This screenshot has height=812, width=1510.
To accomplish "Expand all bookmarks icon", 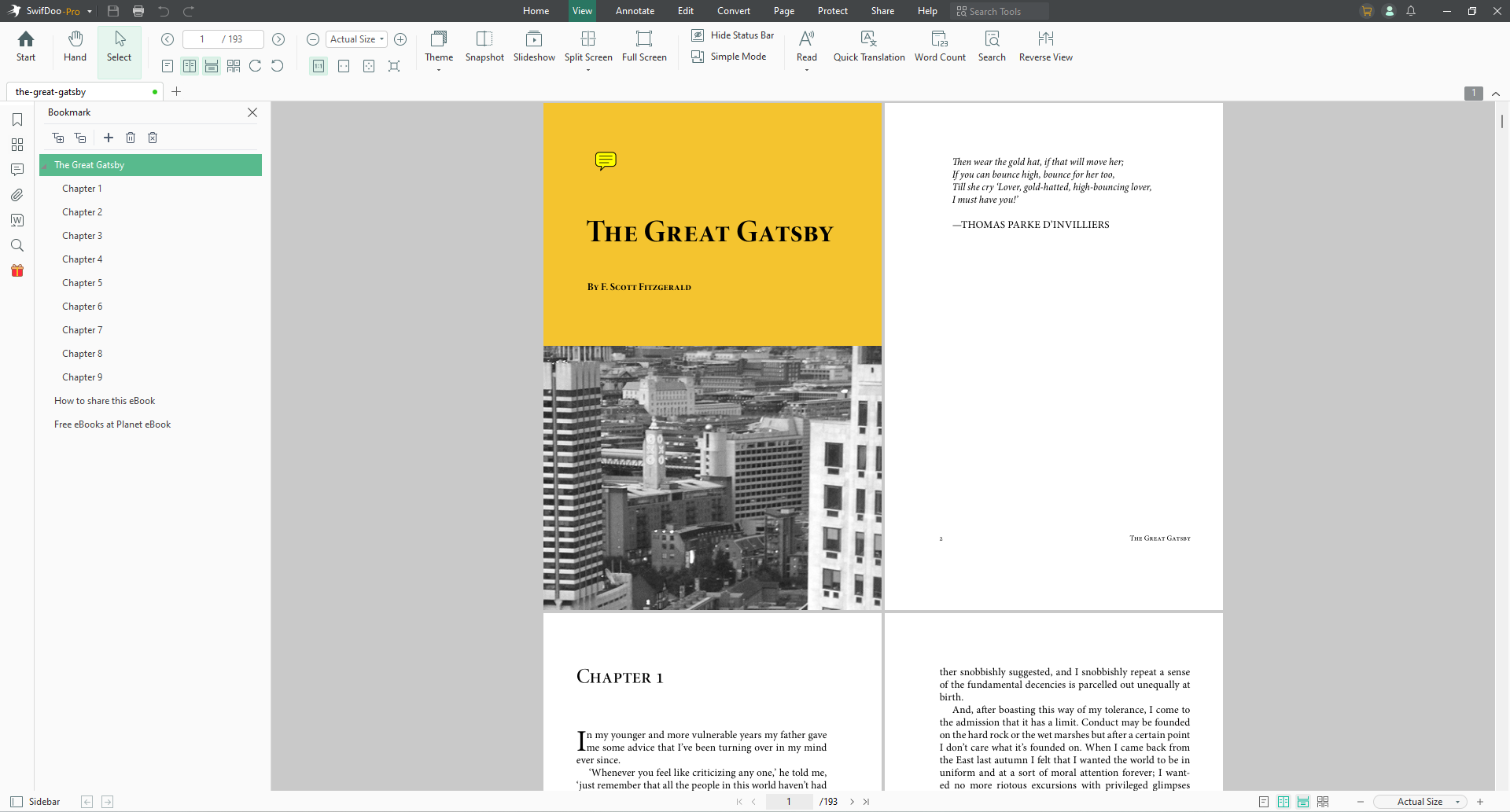I will (x=58, y=138).
